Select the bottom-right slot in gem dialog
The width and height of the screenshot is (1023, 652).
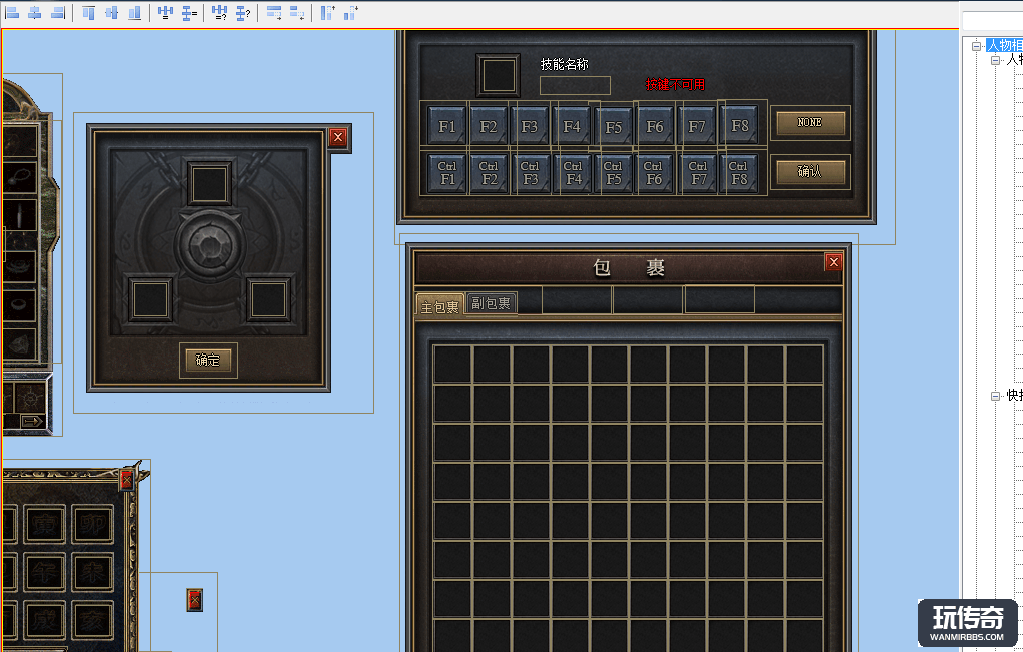pos(268,300)
